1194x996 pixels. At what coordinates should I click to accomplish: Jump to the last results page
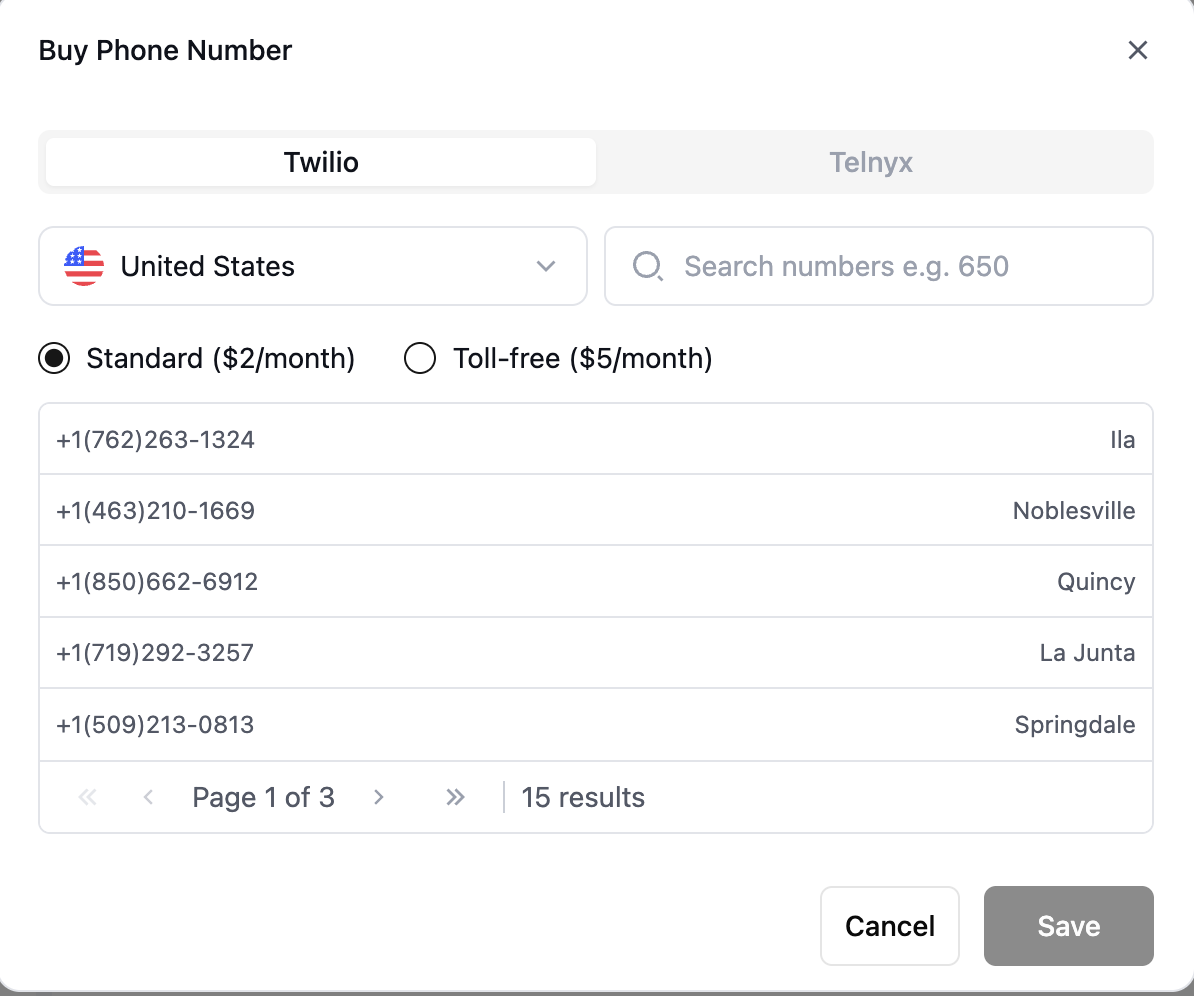[455, 797]
